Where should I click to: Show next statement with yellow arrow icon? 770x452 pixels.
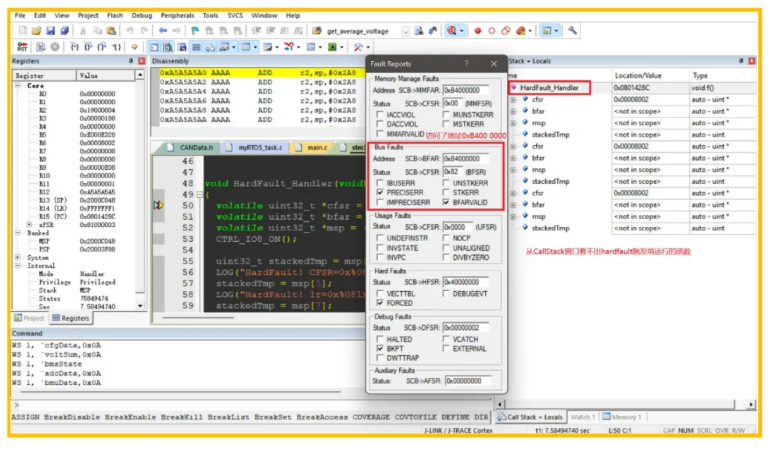tap(134, 47)
